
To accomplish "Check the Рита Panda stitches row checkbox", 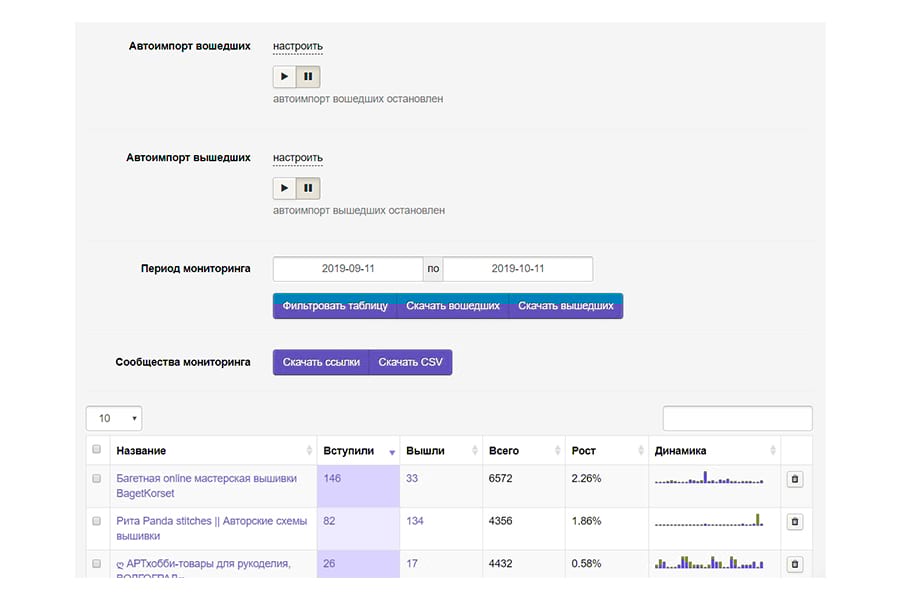I will tap(96, 521).
